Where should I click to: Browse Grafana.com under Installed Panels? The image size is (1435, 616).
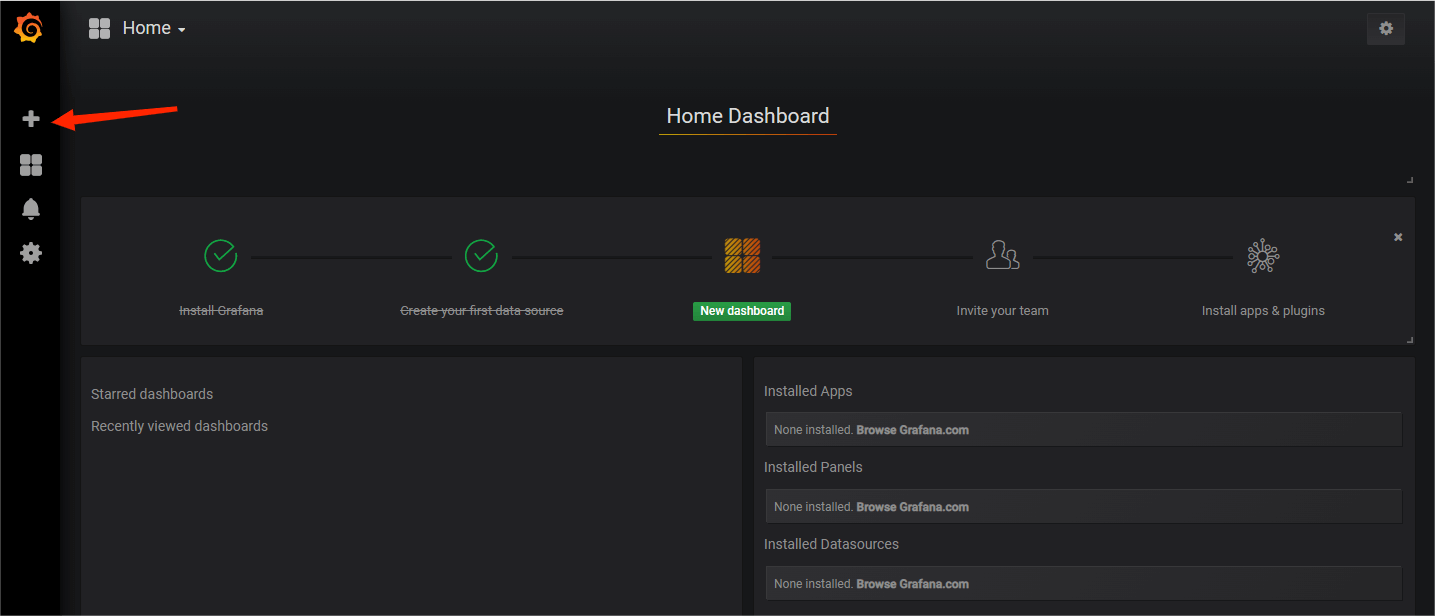(x=912, y=507)
